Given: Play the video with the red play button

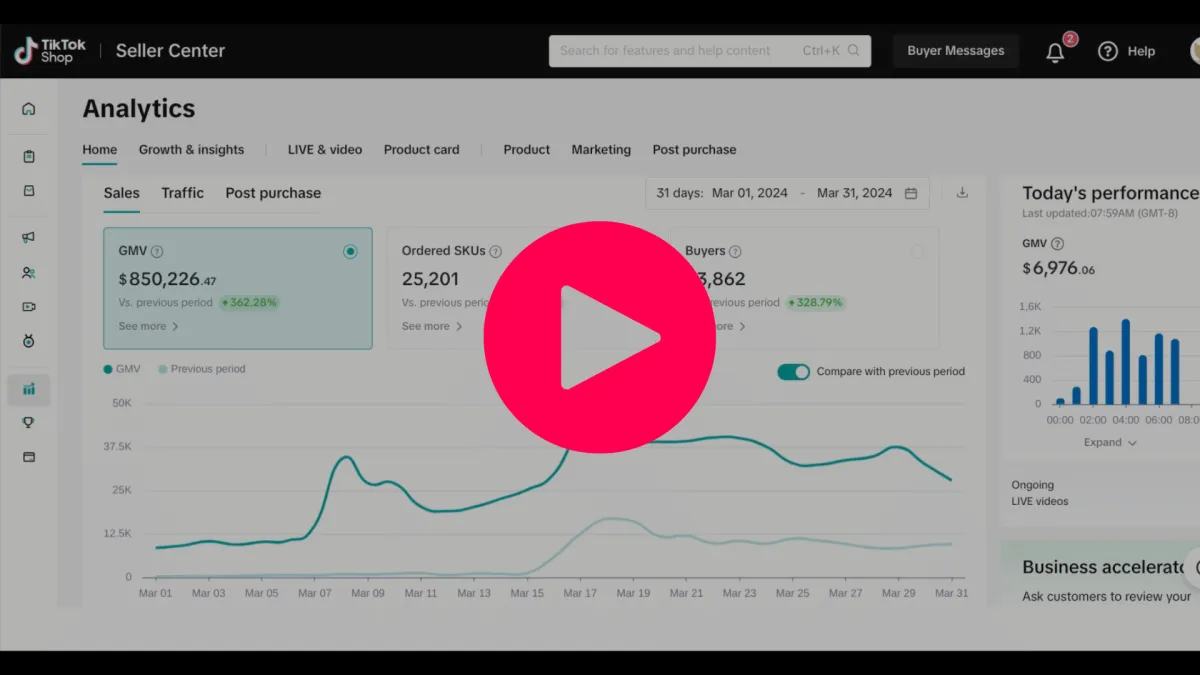Looking at the screenshot, I should (x=600, y=337).
